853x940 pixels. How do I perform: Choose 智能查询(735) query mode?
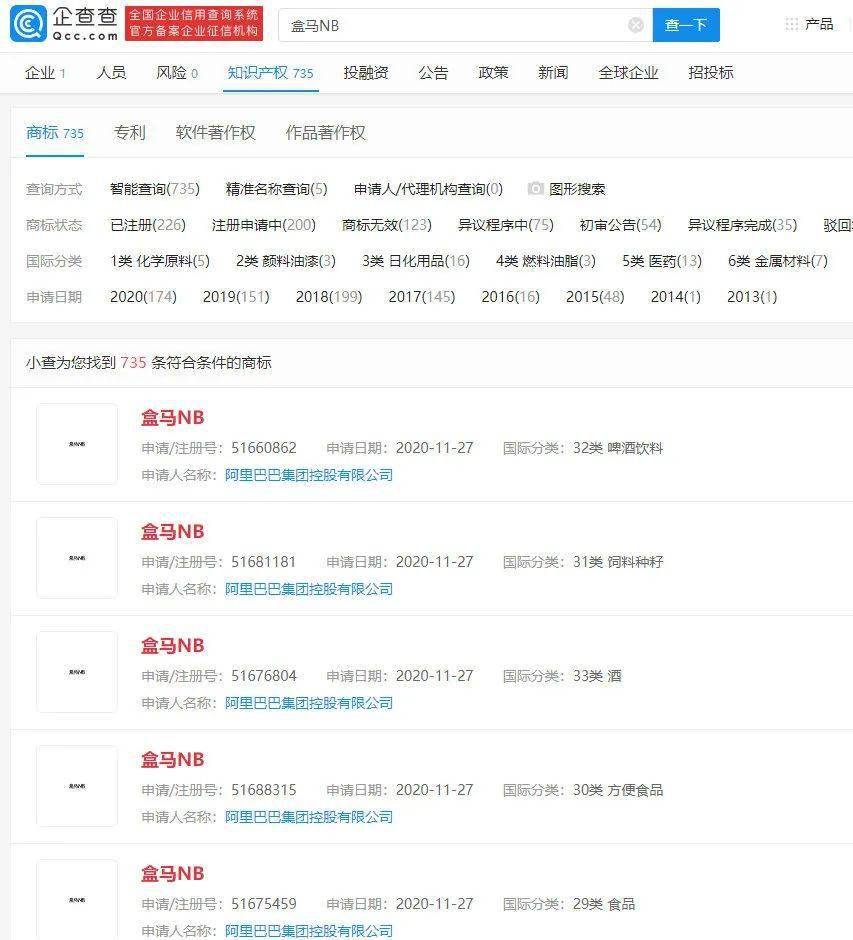click(155, 189)
